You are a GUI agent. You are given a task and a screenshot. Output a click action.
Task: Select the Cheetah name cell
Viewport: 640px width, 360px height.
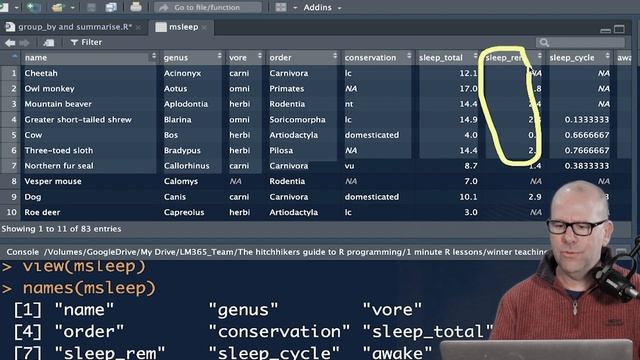(x=41, y=73)
